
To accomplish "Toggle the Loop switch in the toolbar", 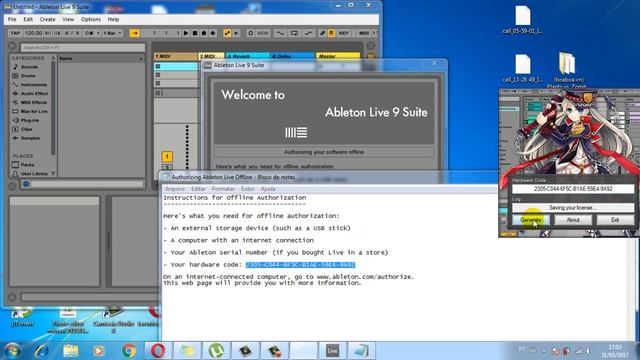I will pos(294,33).
